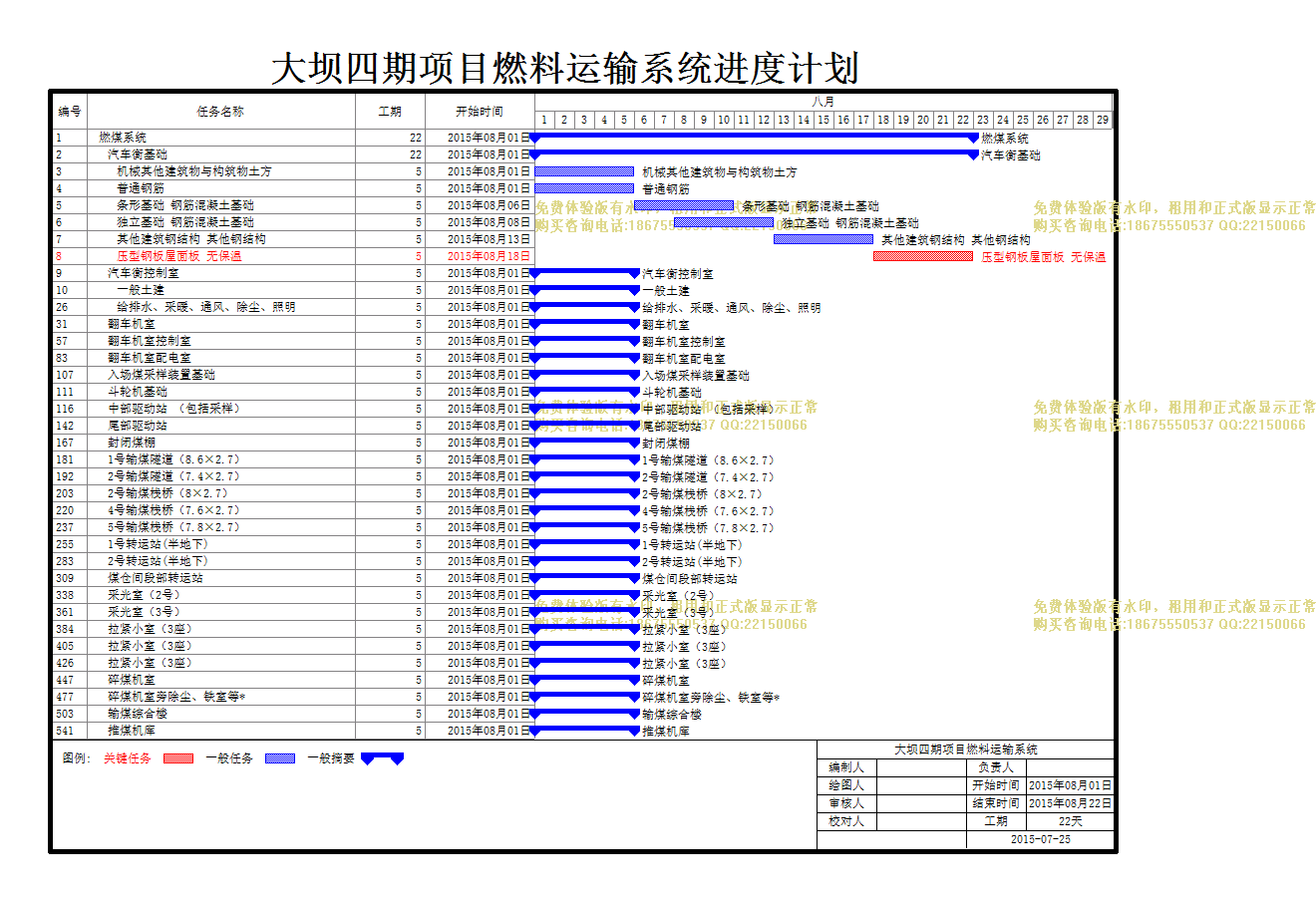Screen dimensions: 1316x900
Task: Click the 编号 column header
Action: (70, 111)
